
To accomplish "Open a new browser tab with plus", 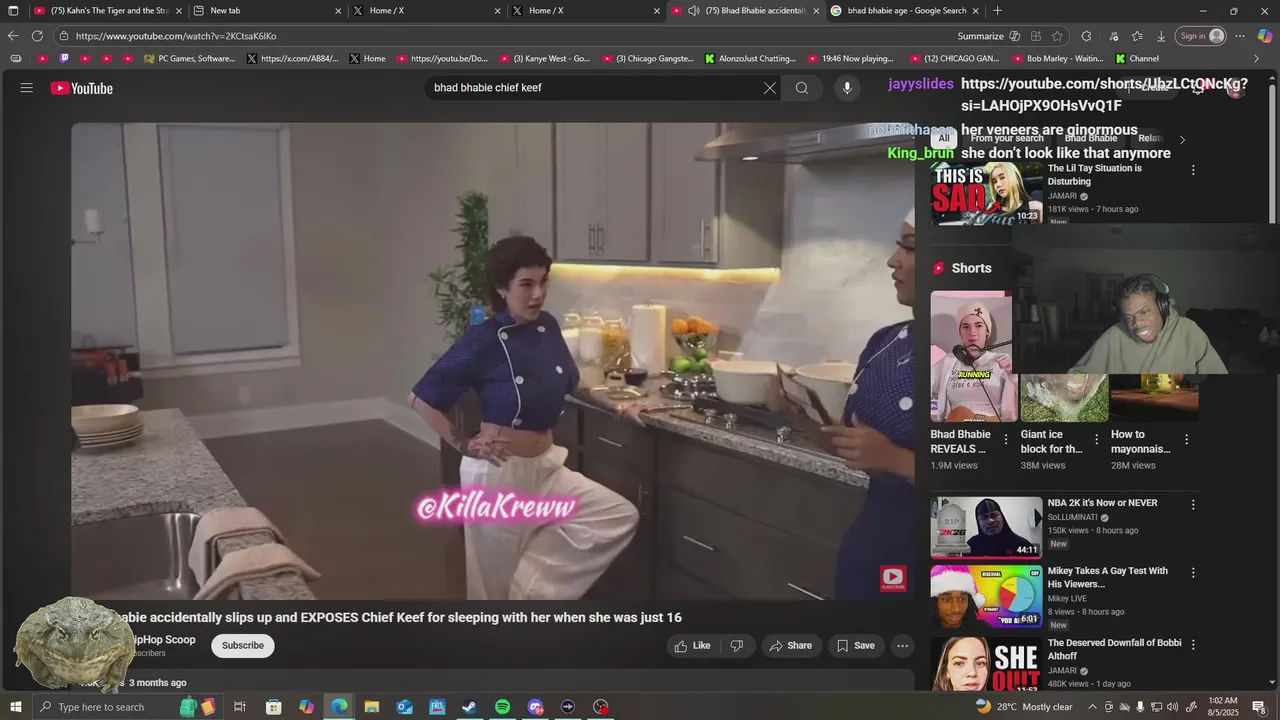I will 997,11.
